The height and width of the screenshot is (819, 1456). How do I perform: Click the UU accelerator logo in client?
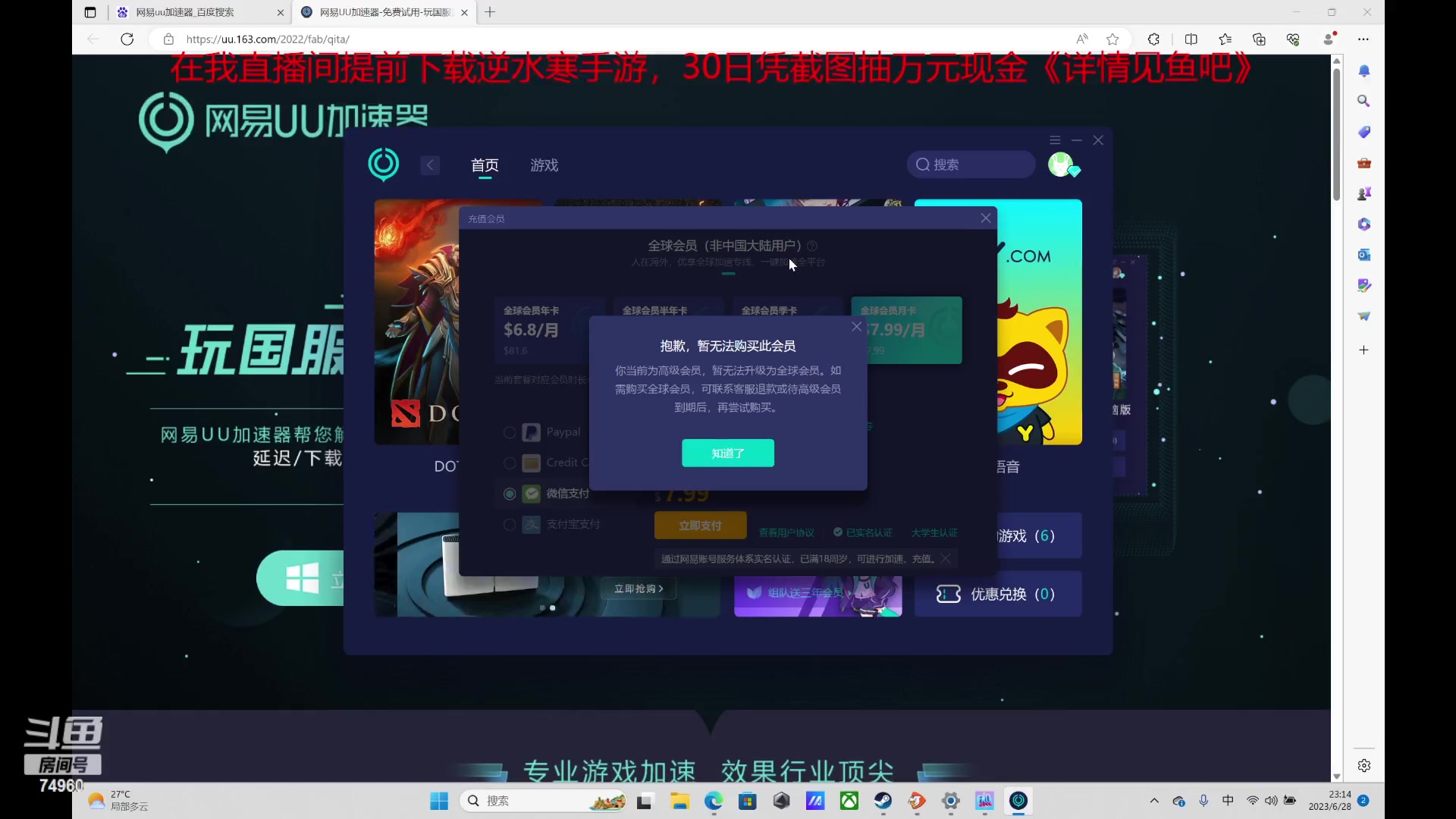click(x=383, y=165)
